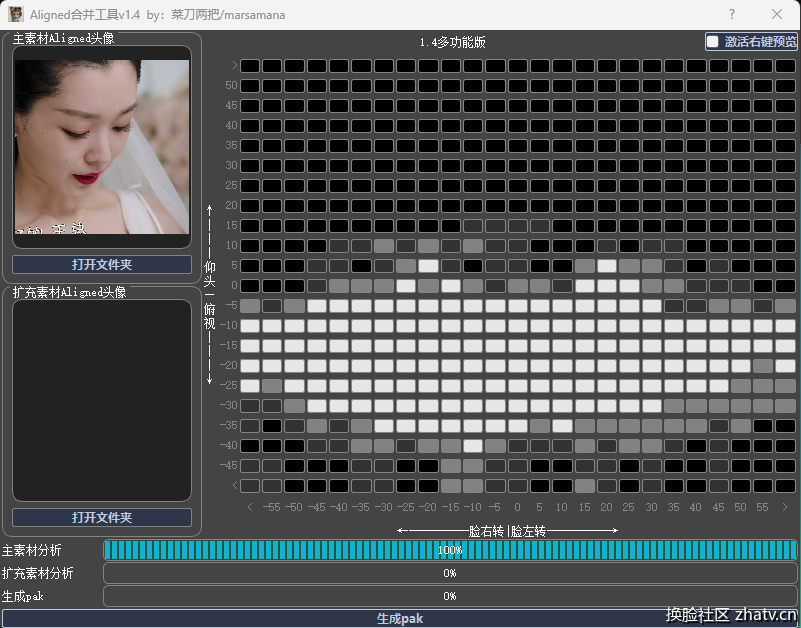Image resolution: width=801 pixels, height=628 pixels.
Task: Click 打开文件夹 under 主素材Aligned头像
Action: 102,264
